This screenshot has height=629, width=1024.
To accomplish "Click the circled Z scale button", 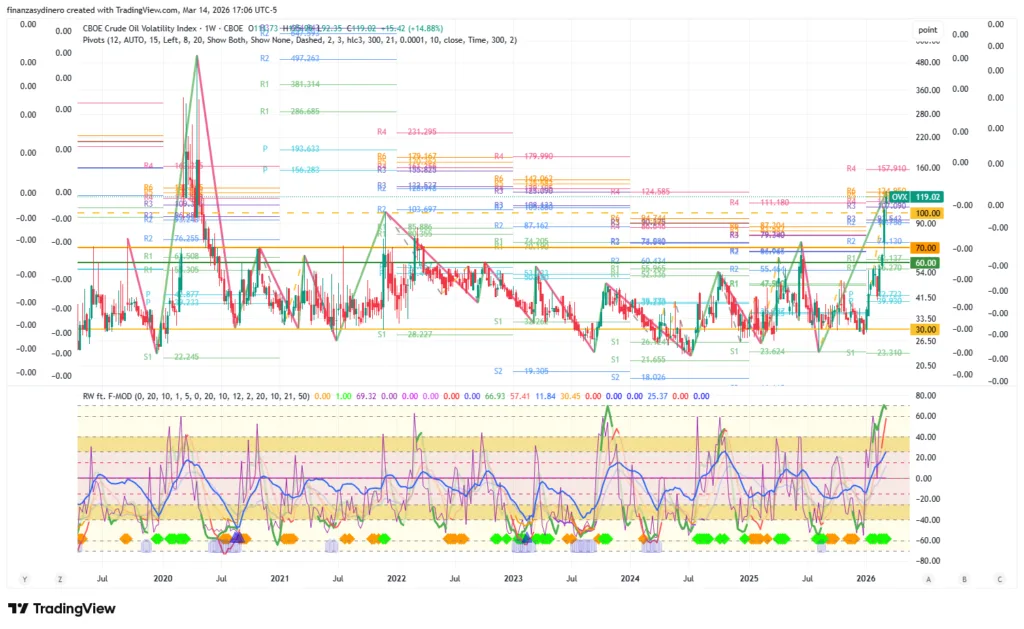I will coord(60,579).
